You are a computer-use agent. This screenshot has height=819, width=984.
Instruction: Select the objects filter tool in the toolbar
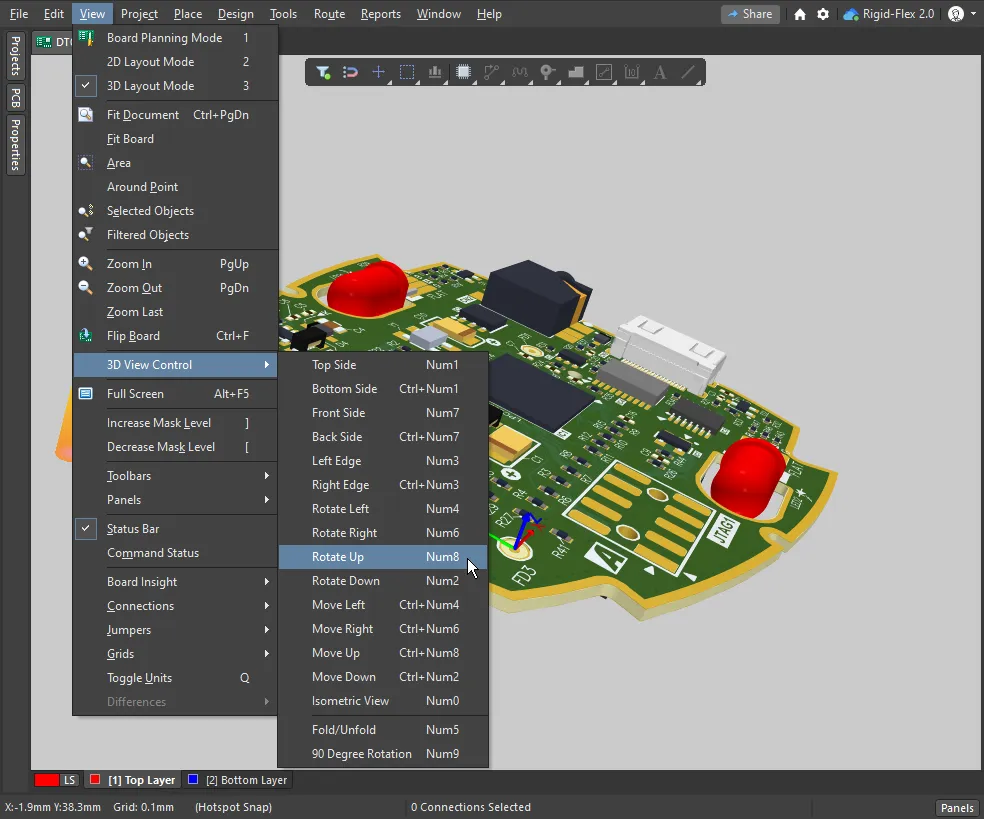(323, 71)
